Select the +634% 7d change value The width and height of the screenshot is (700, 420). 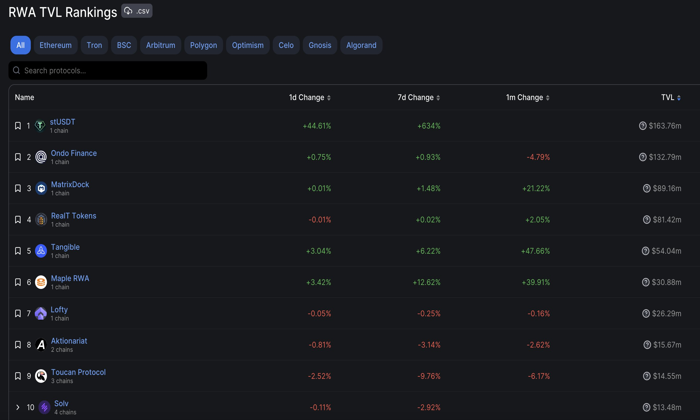coord(429,126)
